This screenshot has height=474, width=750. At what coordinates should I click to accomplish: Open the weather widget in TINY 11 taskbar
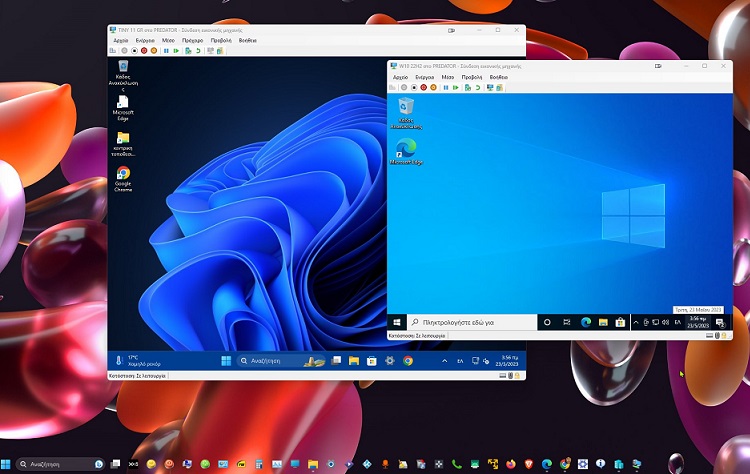click(138, 361)
